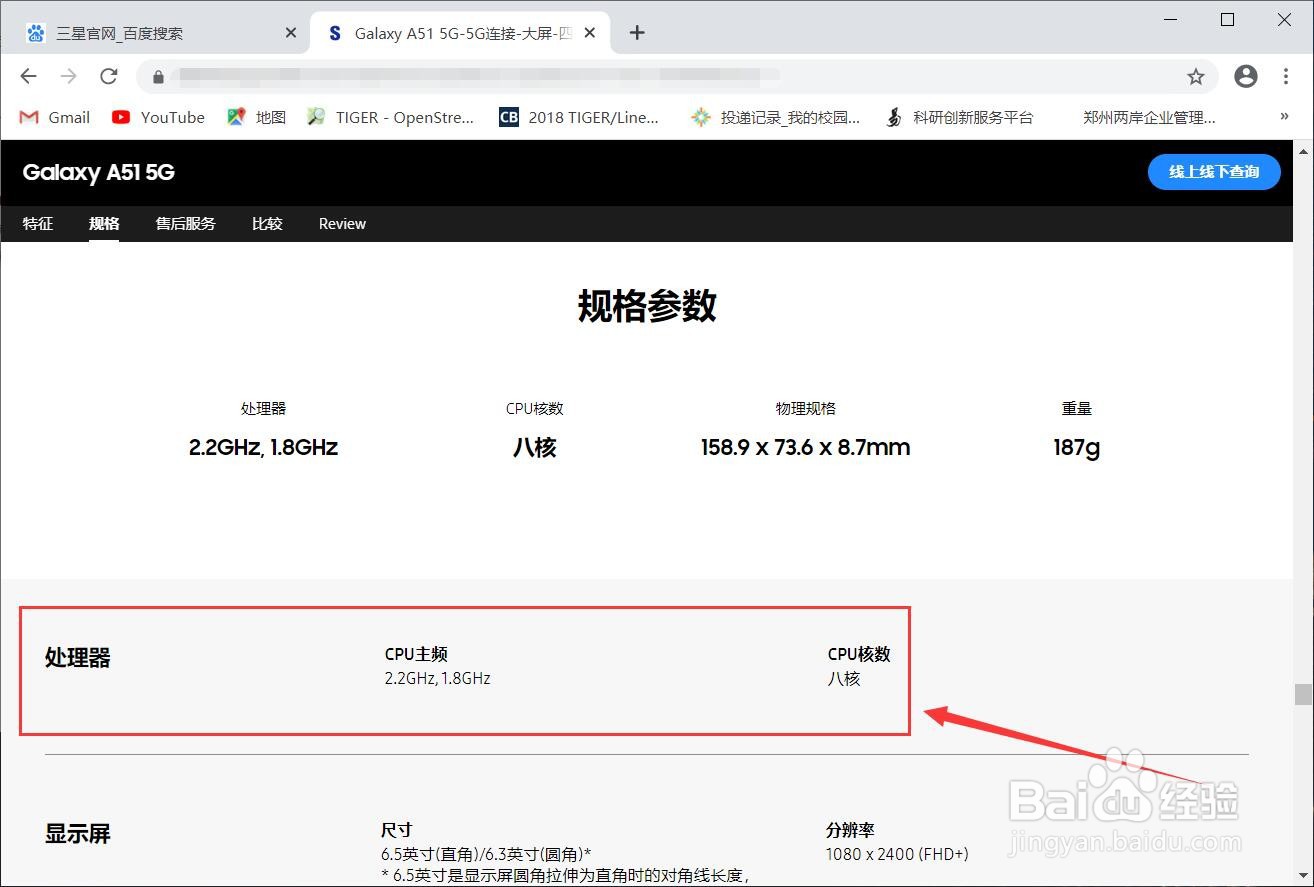1314x887 pixels.
Task: Open 郑州两岸企业管理 bookmark
Action: 1149,117
